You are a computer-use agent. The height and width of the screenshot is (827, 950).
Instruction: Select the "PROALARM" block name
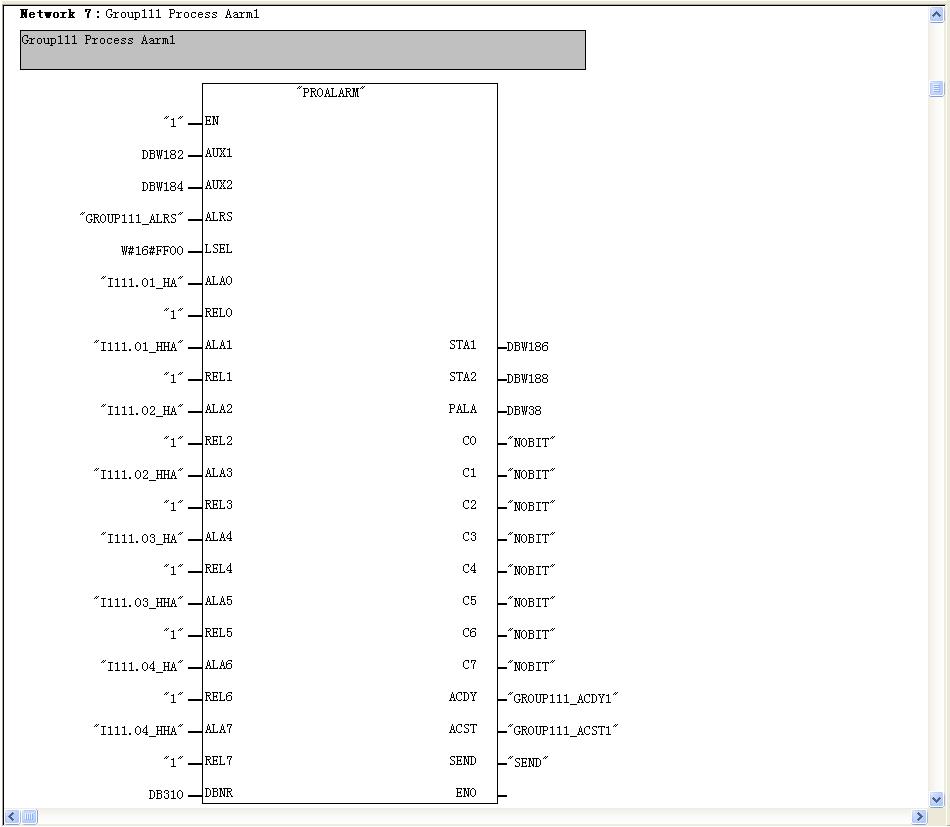point(331,93)
